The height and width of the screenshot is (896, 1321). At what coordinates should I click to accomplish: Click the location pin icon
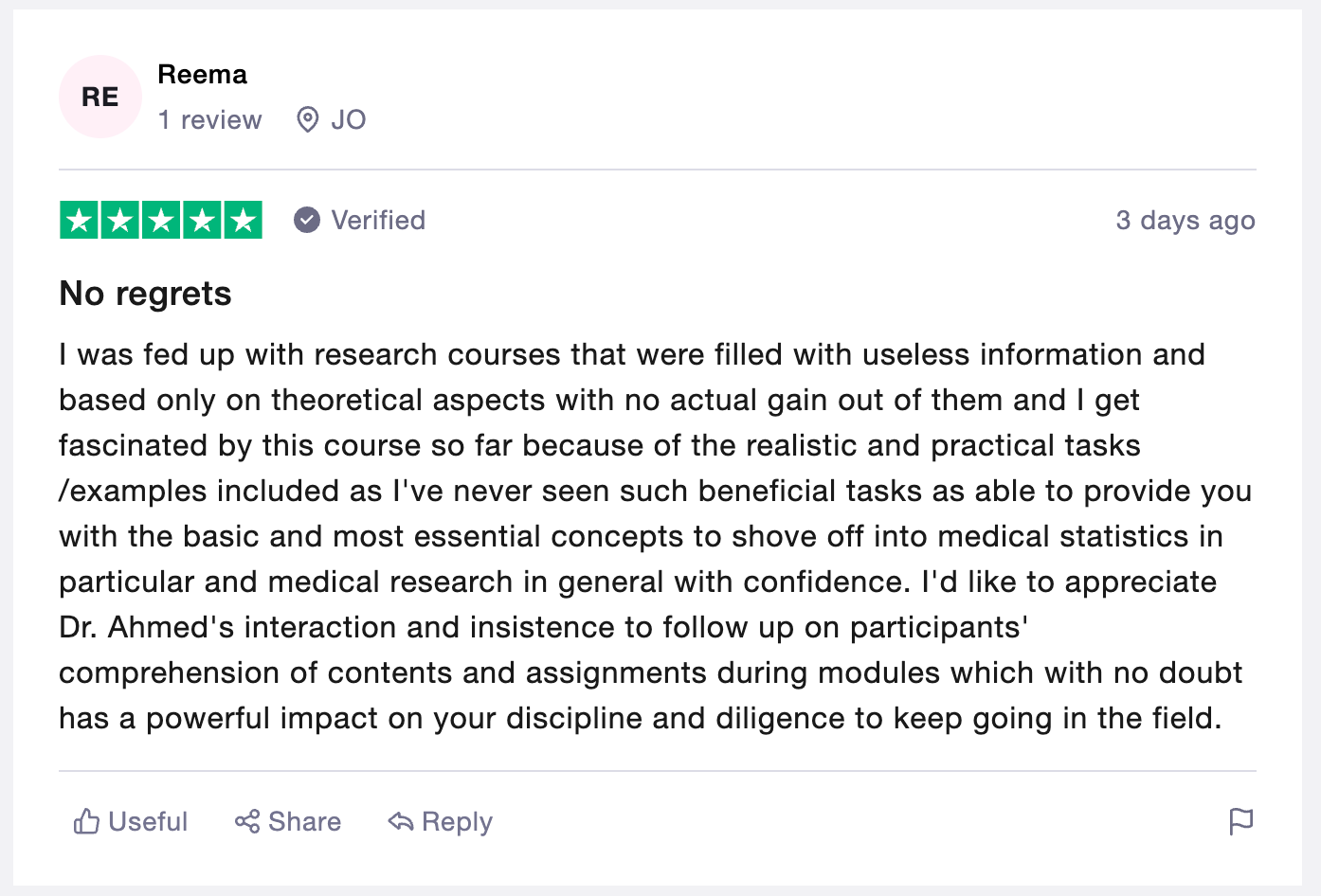307,120
